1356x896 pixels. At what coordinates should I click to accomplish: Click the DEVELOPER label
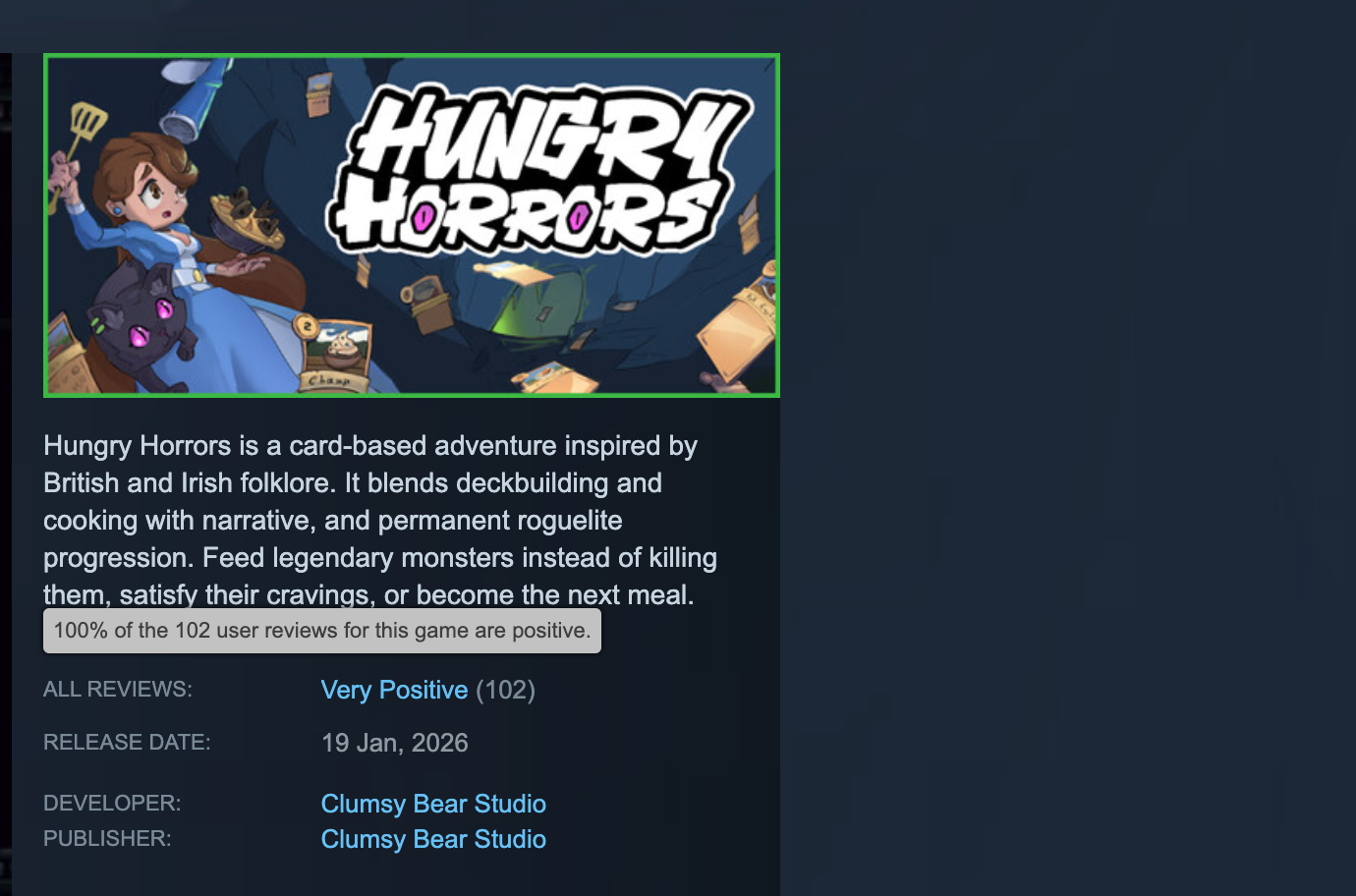(112, 804)
